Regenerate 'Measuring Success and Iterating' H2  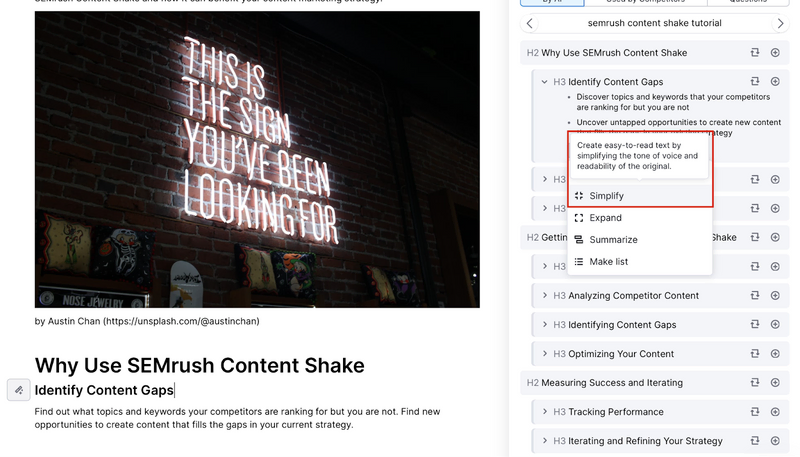tap(755, 383)
